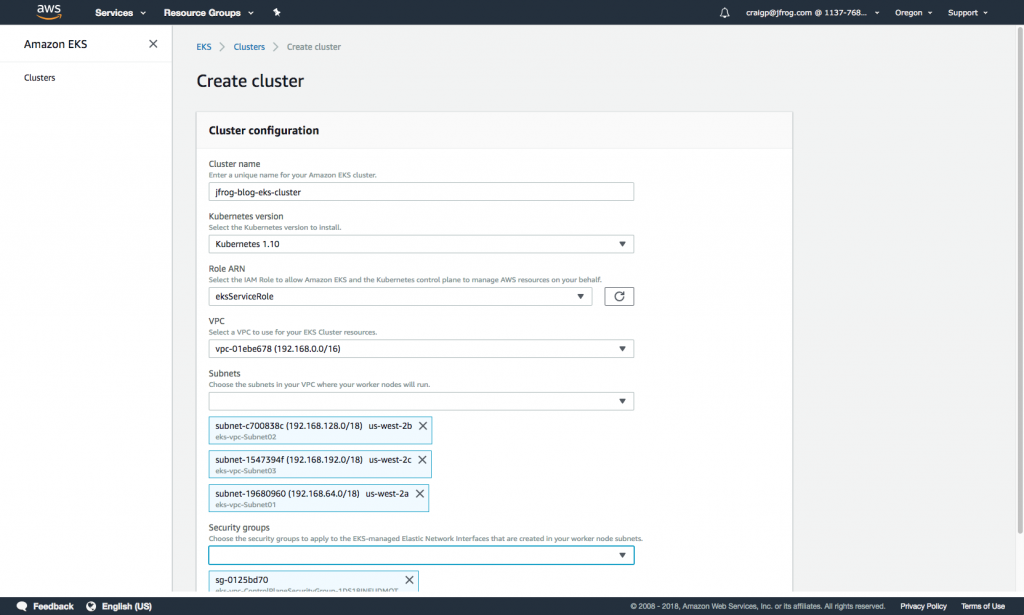Close the Amazon EKS sidebar
The image size is (1024, 615).
coord(155,44)
